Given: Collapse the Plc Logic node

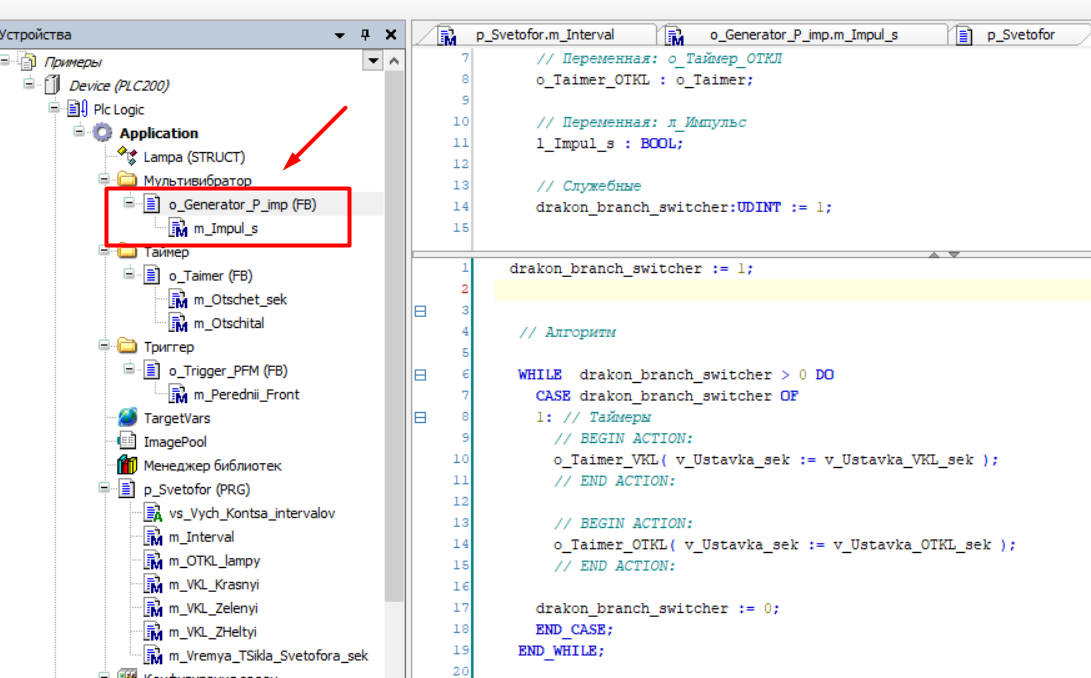Looking at the screenshot, I should 54,107.
